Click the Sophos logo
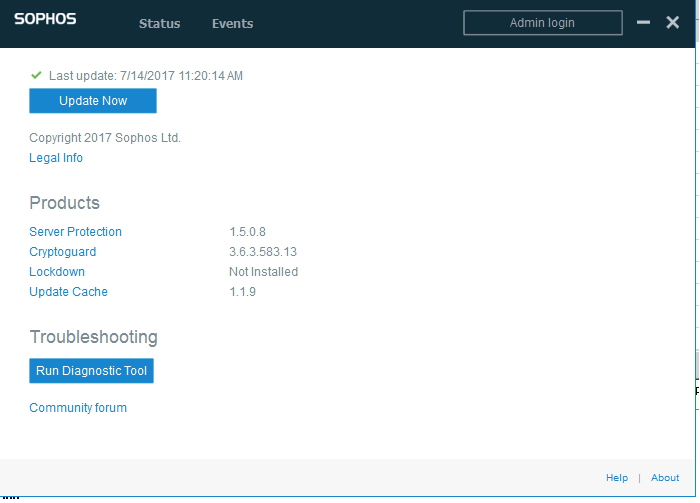700x503 pixels. click(x=45, y=19)
